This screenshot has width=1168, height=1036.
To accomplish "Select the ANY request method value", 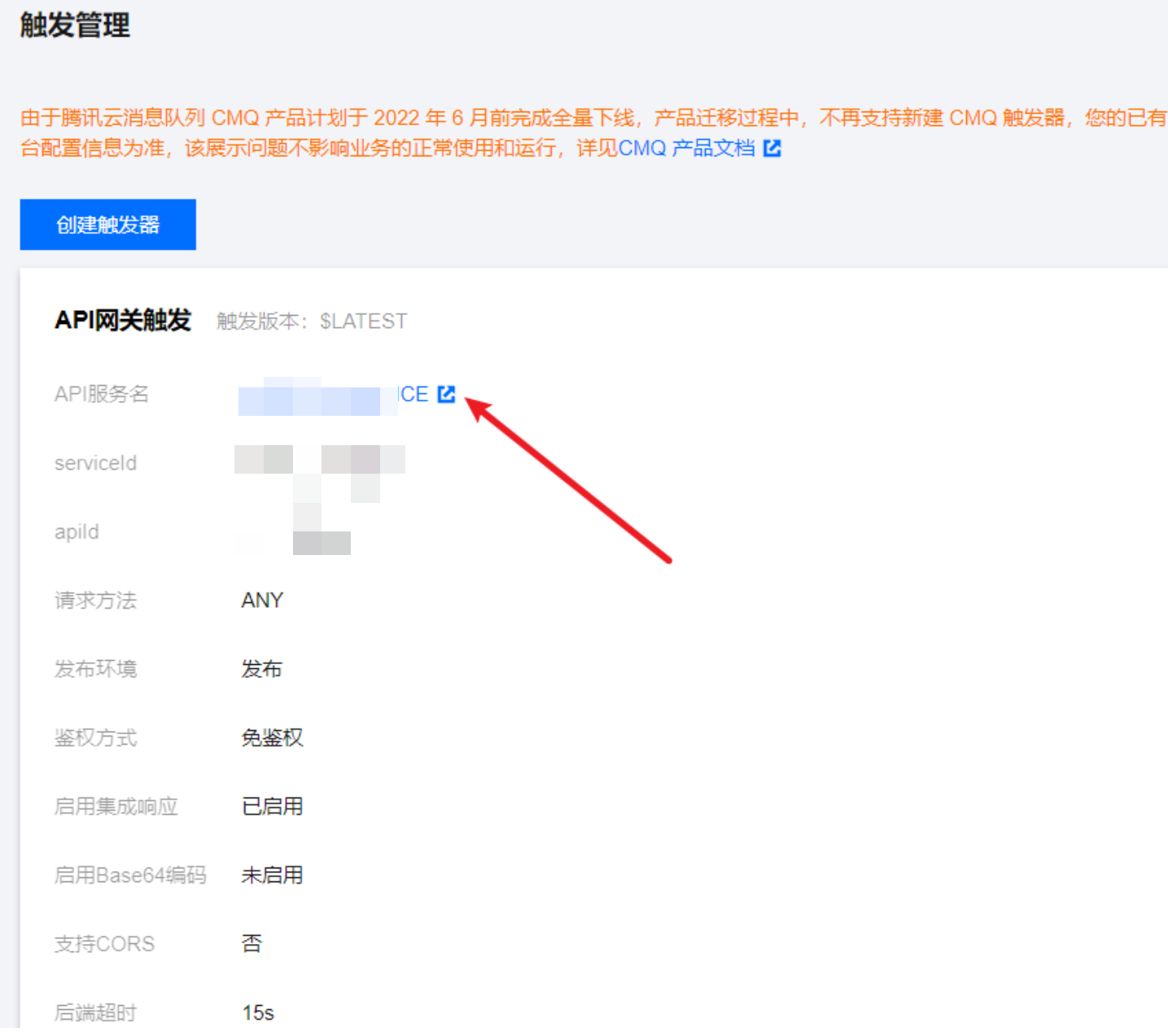I will point(262,601).
